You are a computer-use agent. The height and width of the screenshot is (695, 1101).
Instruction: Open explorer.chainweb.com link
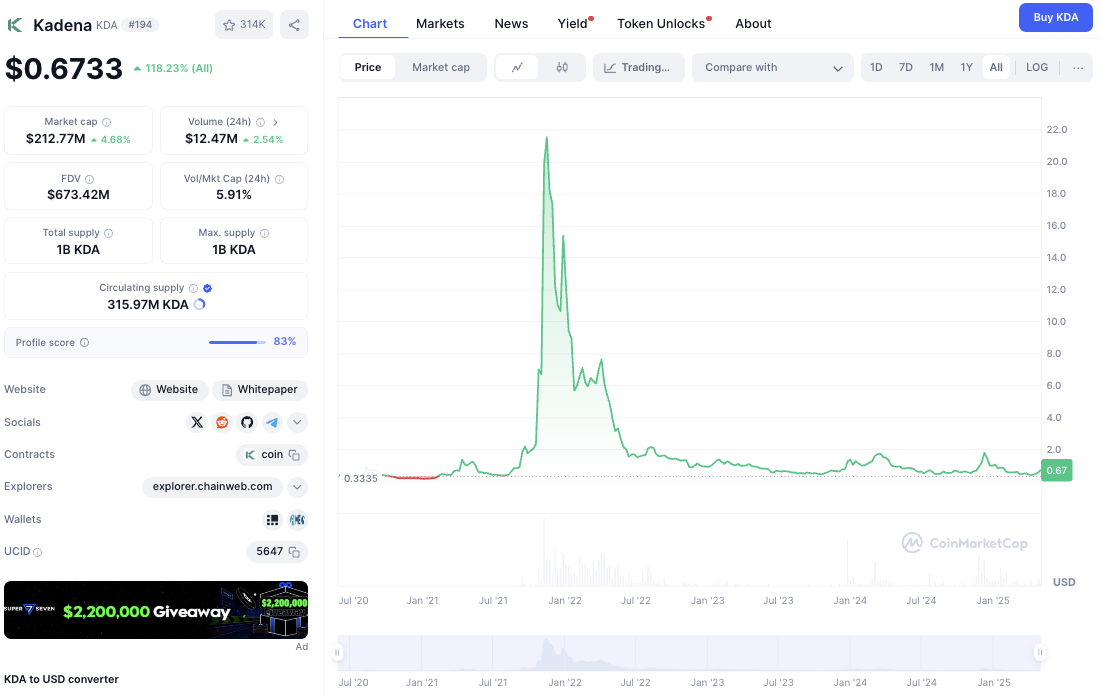click(x=212, y=486)
